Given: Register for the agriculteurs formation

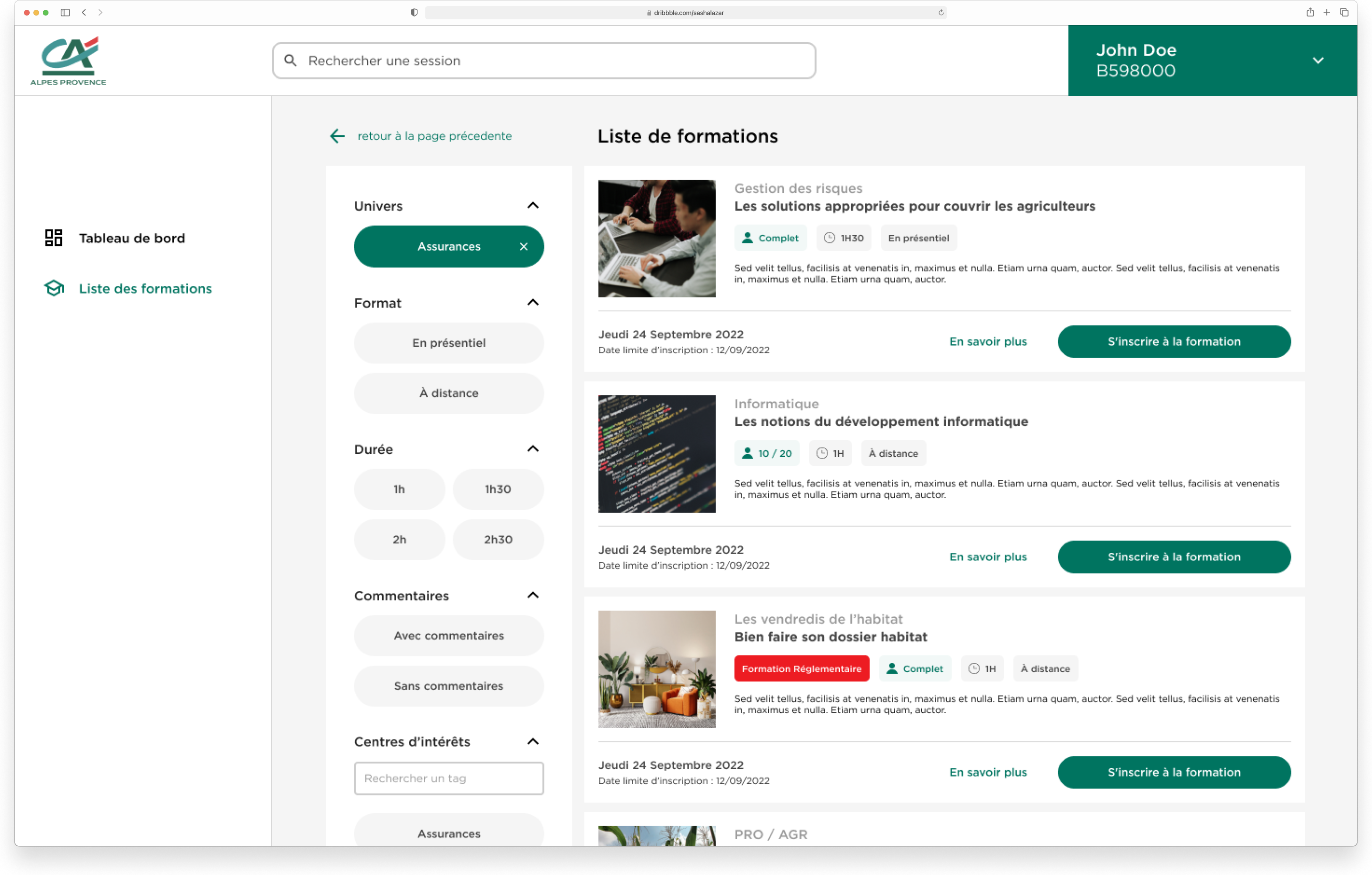Looking at the screenshot, I should pos(1174,342).
